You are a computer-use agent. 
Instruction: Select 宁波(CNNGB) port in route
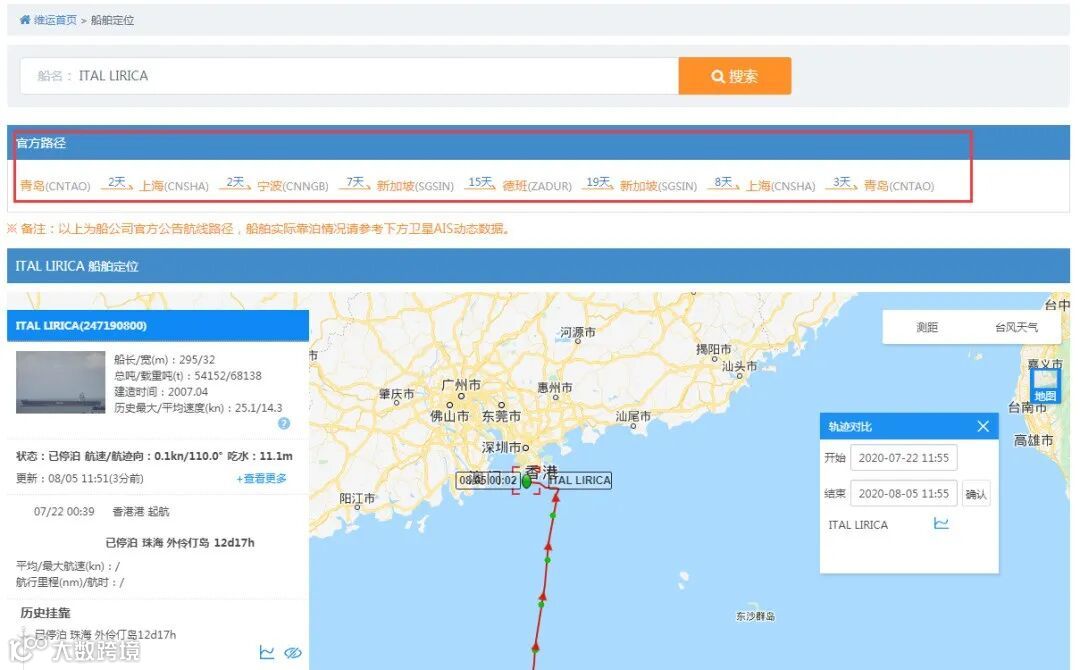click(293, 186)
